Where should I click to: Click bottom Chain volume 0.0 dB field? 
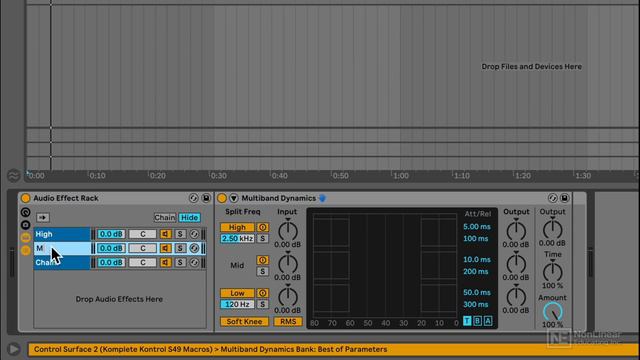click(111, 262)
